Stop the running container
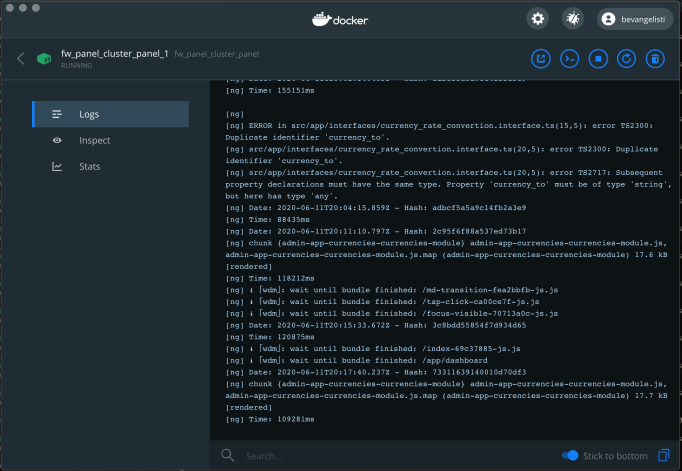682x471 pixels. [x=598, y=59]
